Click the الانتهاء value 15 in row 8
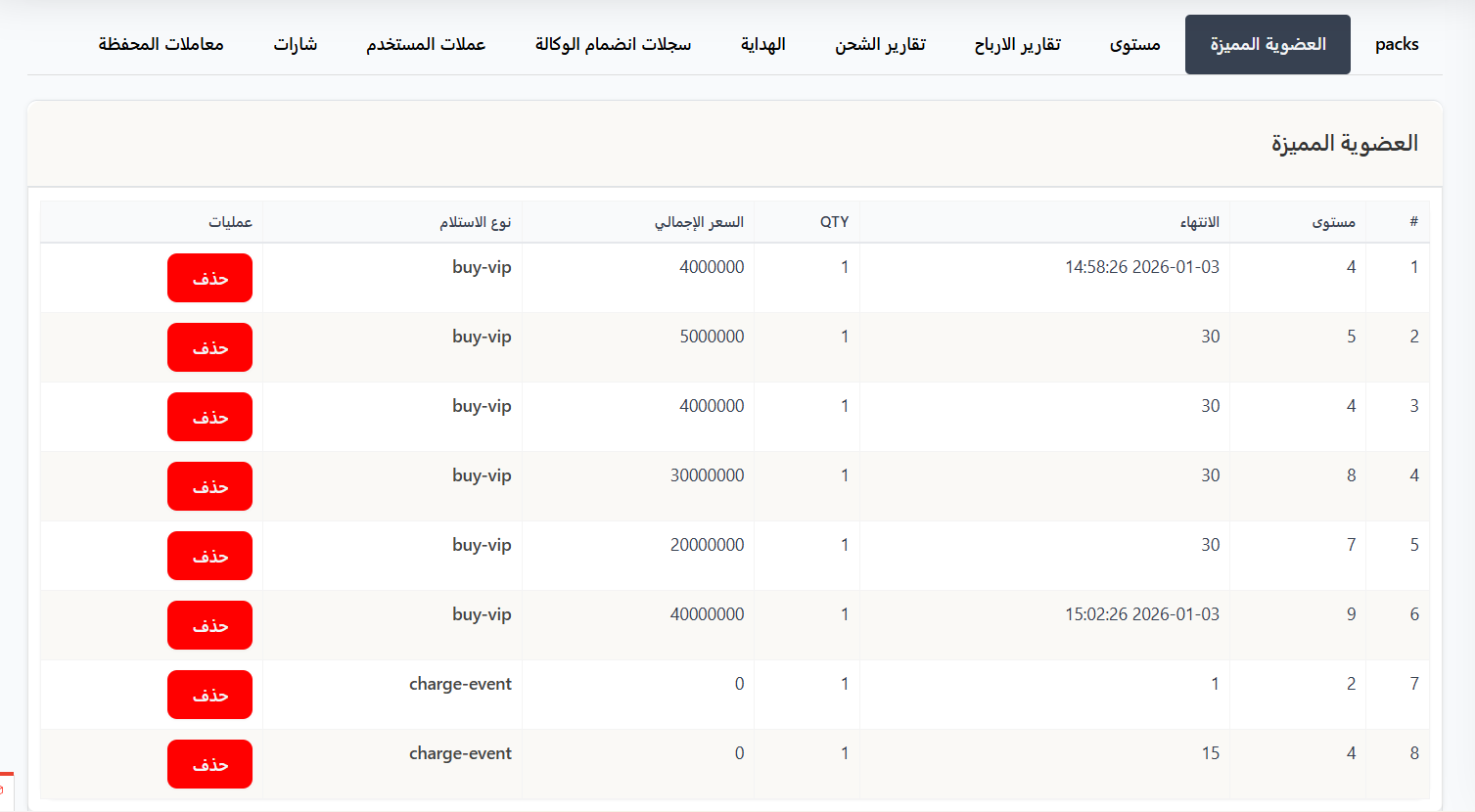 coord(1211,753)
